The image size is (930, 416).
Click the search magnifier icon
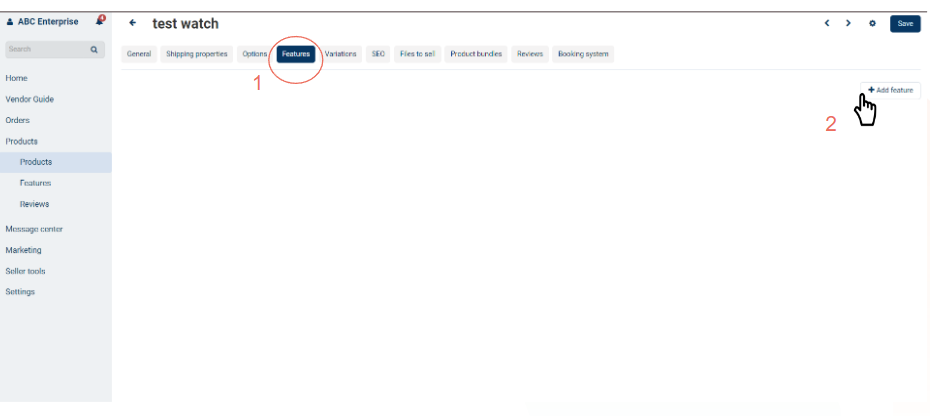click(94, 49)
